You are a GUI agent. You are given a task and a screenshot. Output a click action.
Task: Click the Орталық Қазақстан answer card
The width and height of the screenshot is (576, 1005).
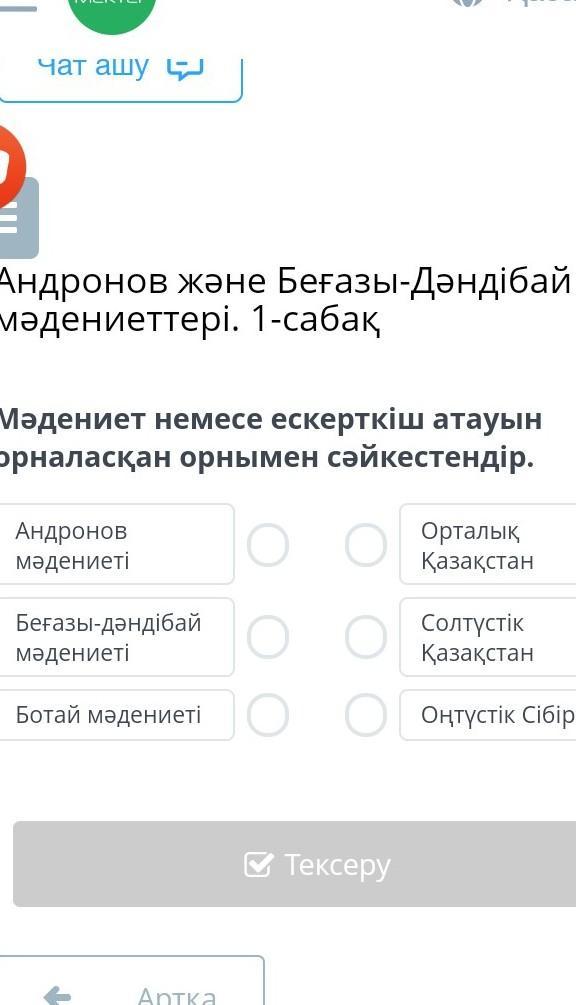pyautogui.click(x=488, y=544)
